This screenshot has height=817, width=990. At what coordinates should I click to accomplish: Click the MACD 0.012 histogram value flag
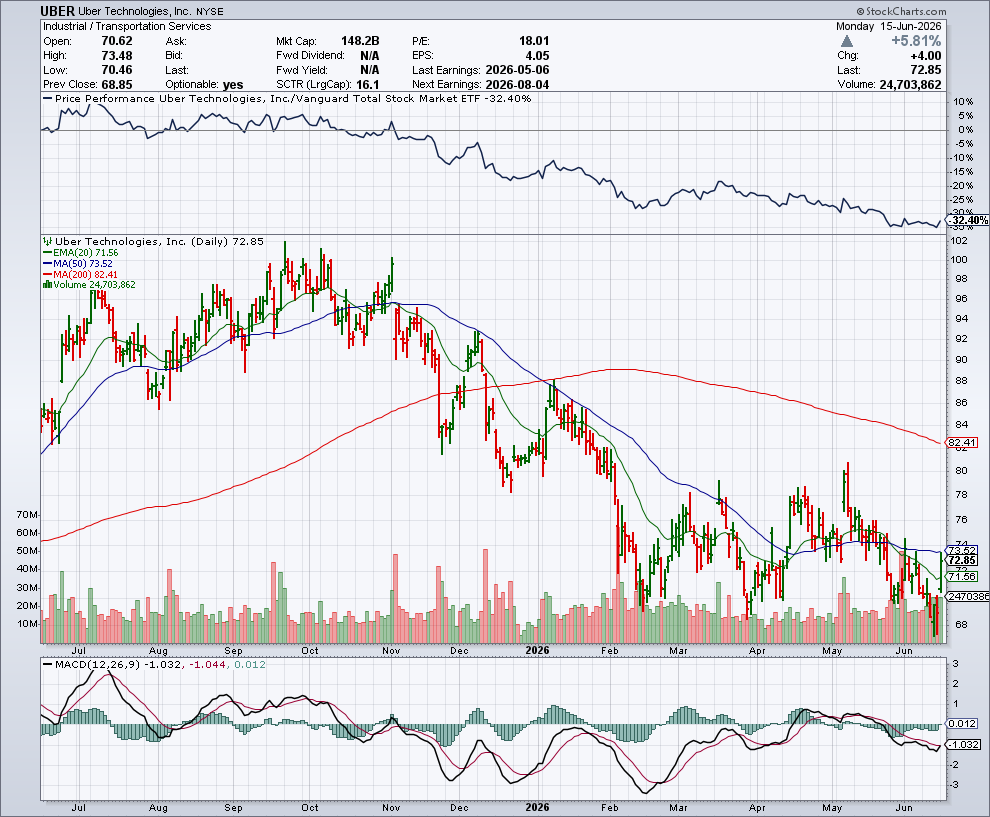963,724
